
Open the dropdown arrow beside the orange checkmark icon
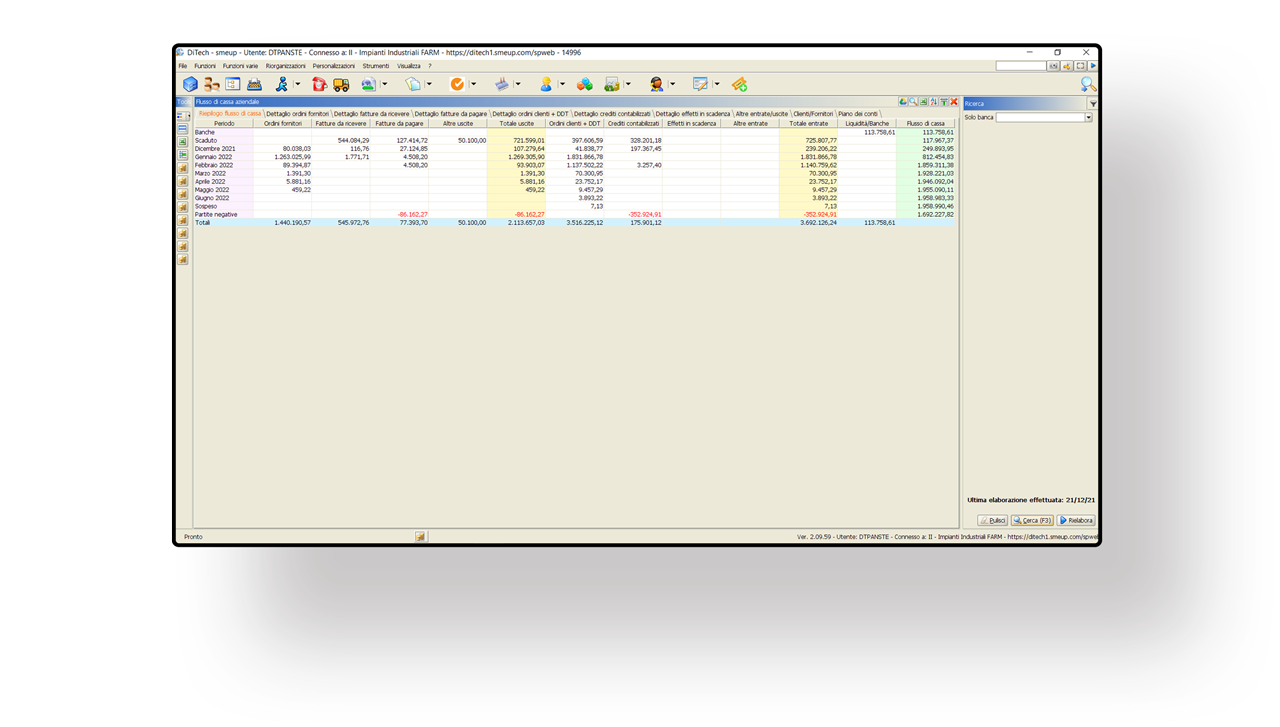point(472,84)
